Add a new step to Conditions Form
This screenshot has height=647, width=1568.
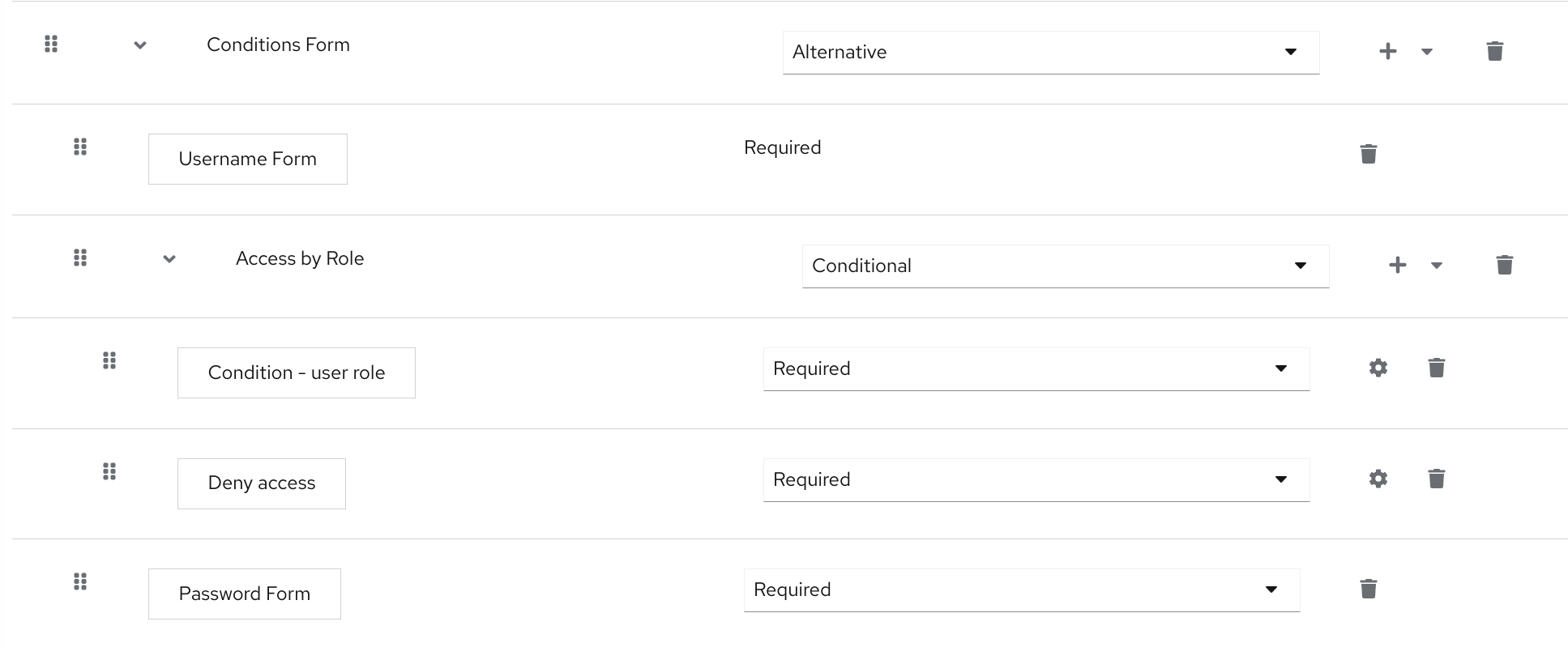pos(1386,50)
